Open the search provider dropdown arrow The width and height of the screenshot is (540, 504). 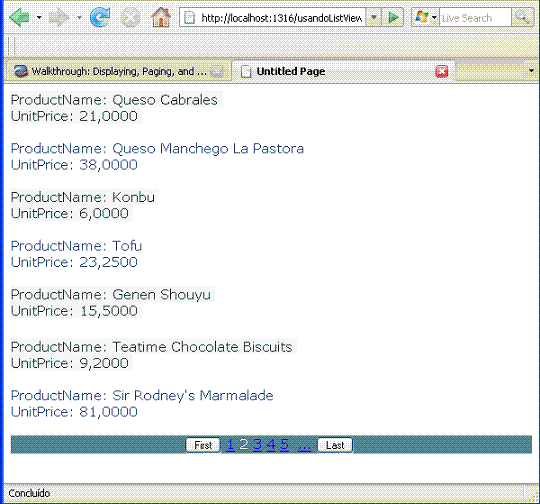click(x=434, y=17)
